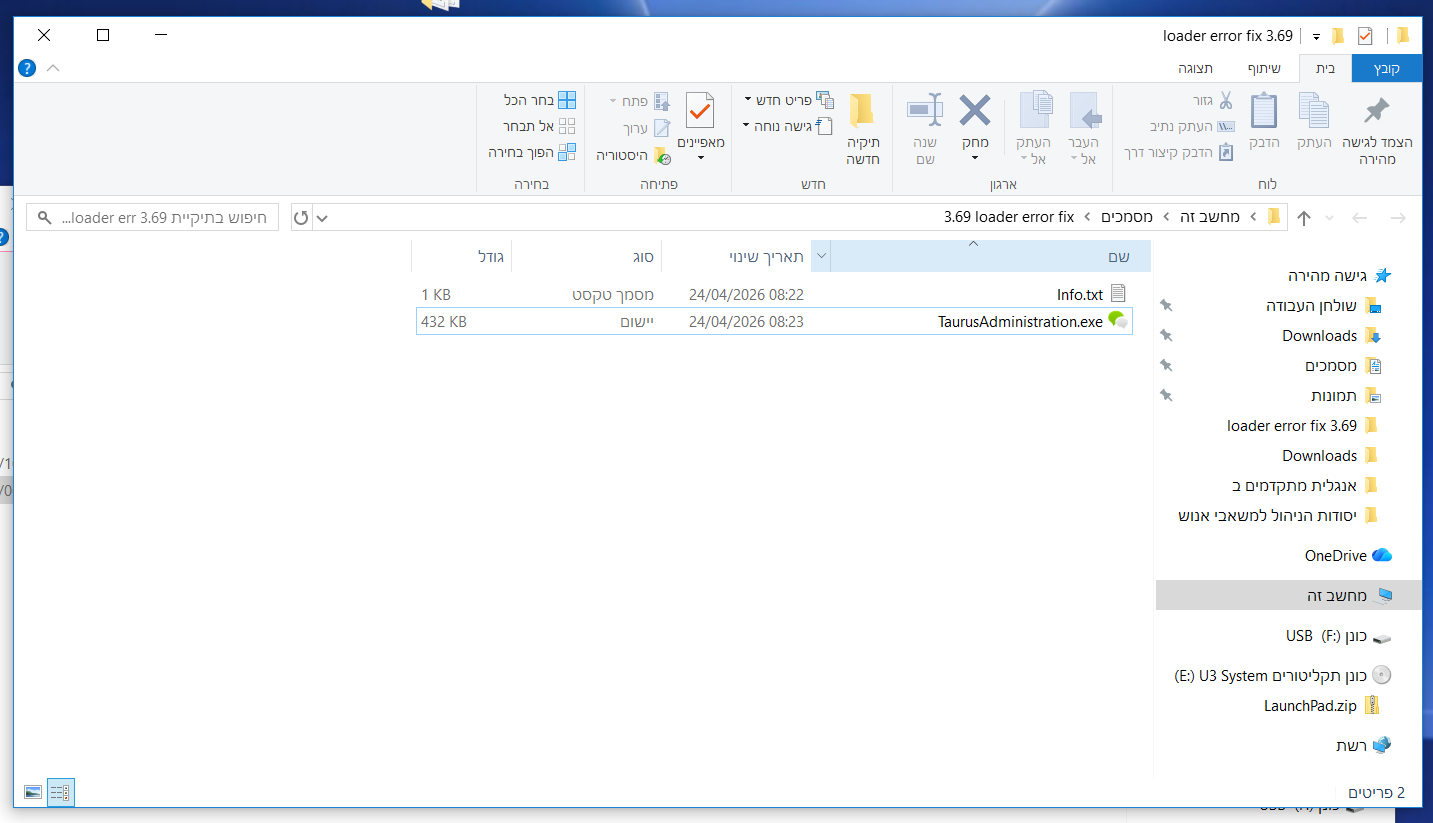Click the refresh icon beside the address bar

click(x=301, y=217)
